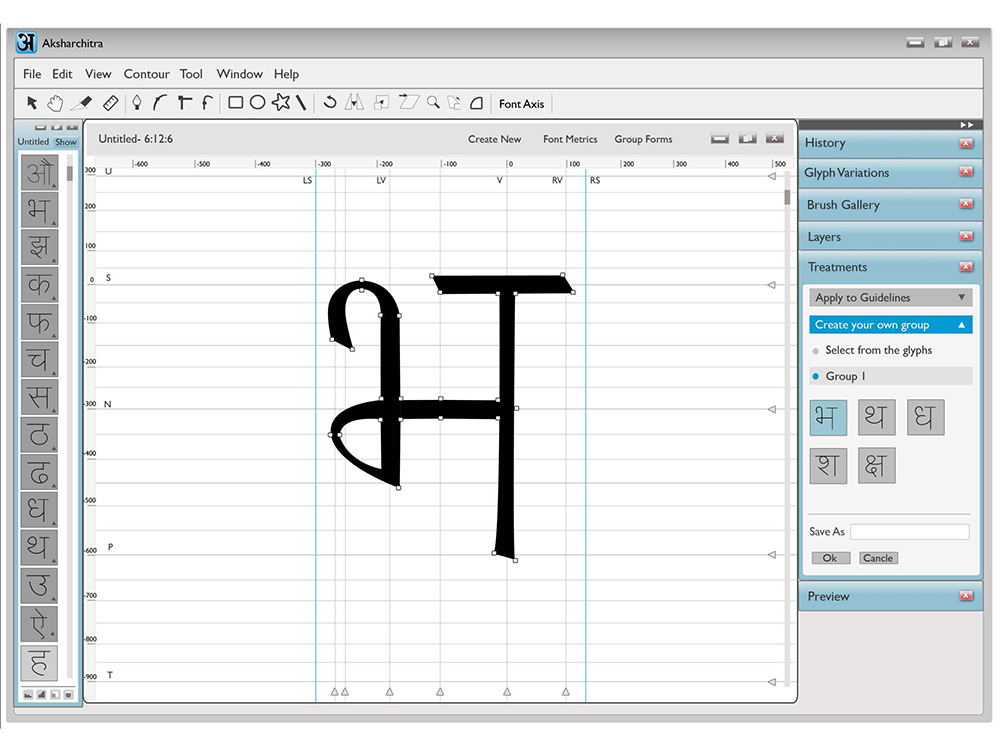Choose the rectangle shape tool
The image size is (1000, 750).
[235, 103]
